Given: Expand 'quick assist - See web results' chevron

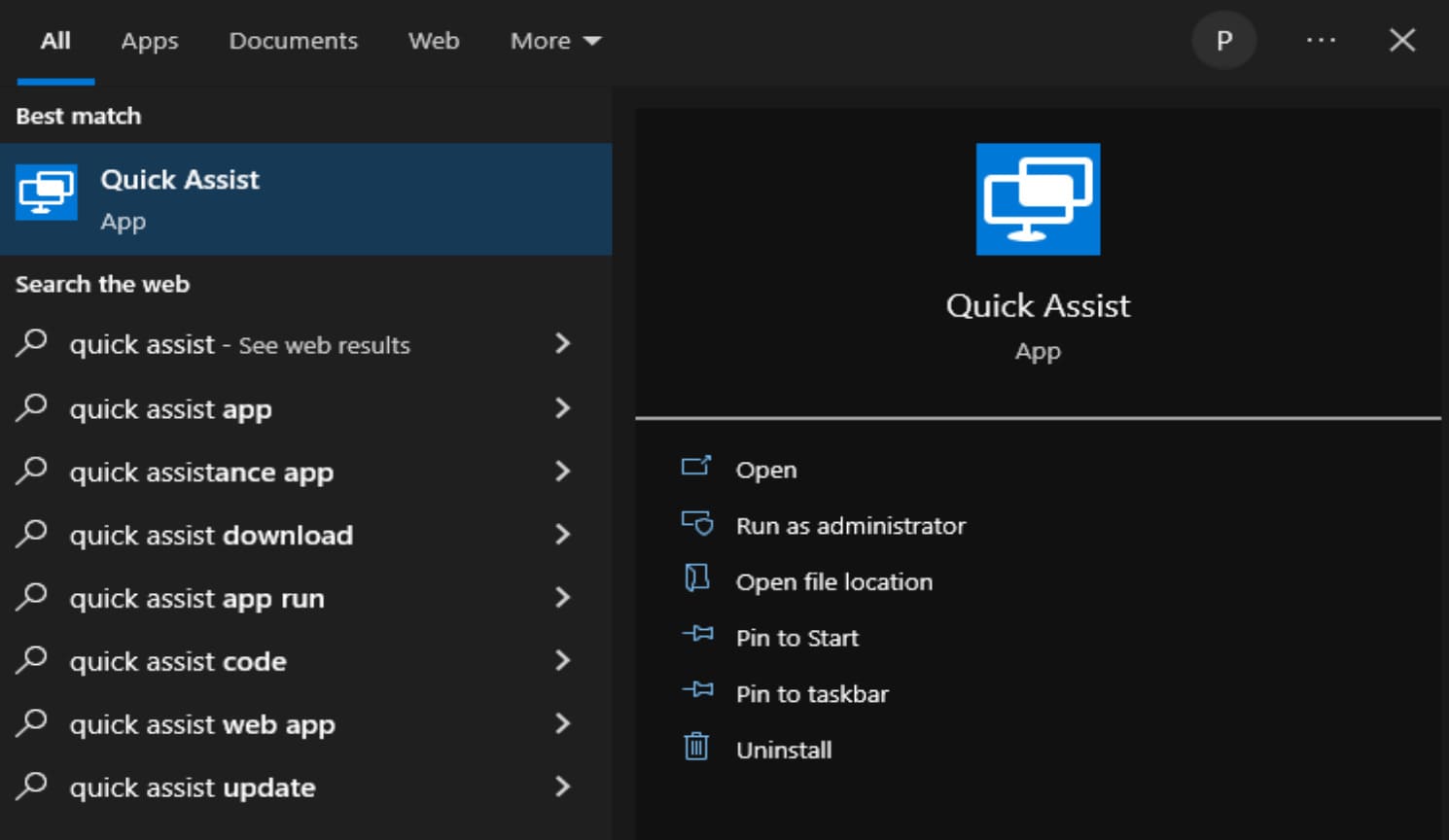Looking at the screenshot, I should [x=562, y=343].
